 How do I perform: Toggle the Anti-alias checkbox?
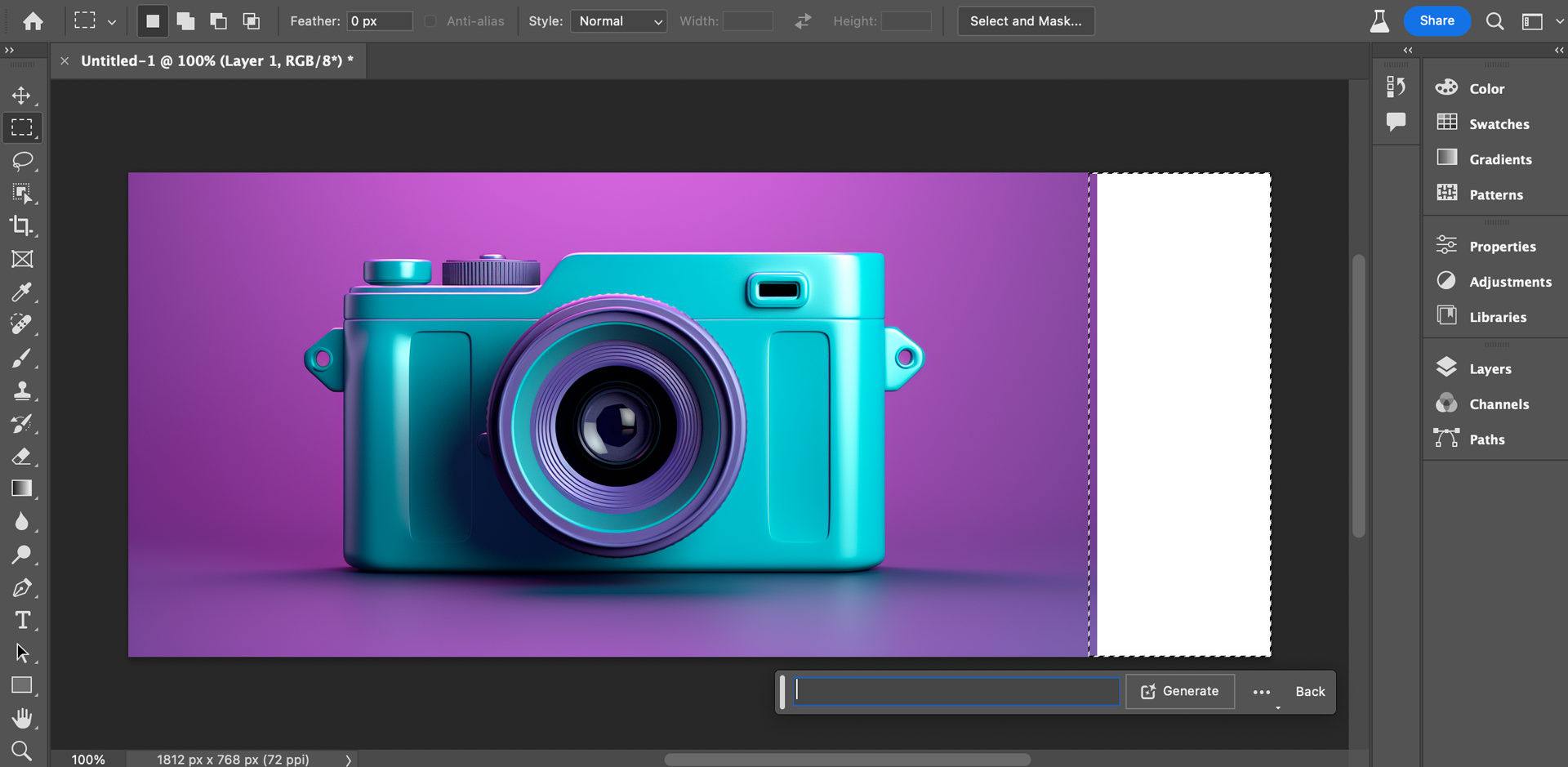[x=430, y=21]
